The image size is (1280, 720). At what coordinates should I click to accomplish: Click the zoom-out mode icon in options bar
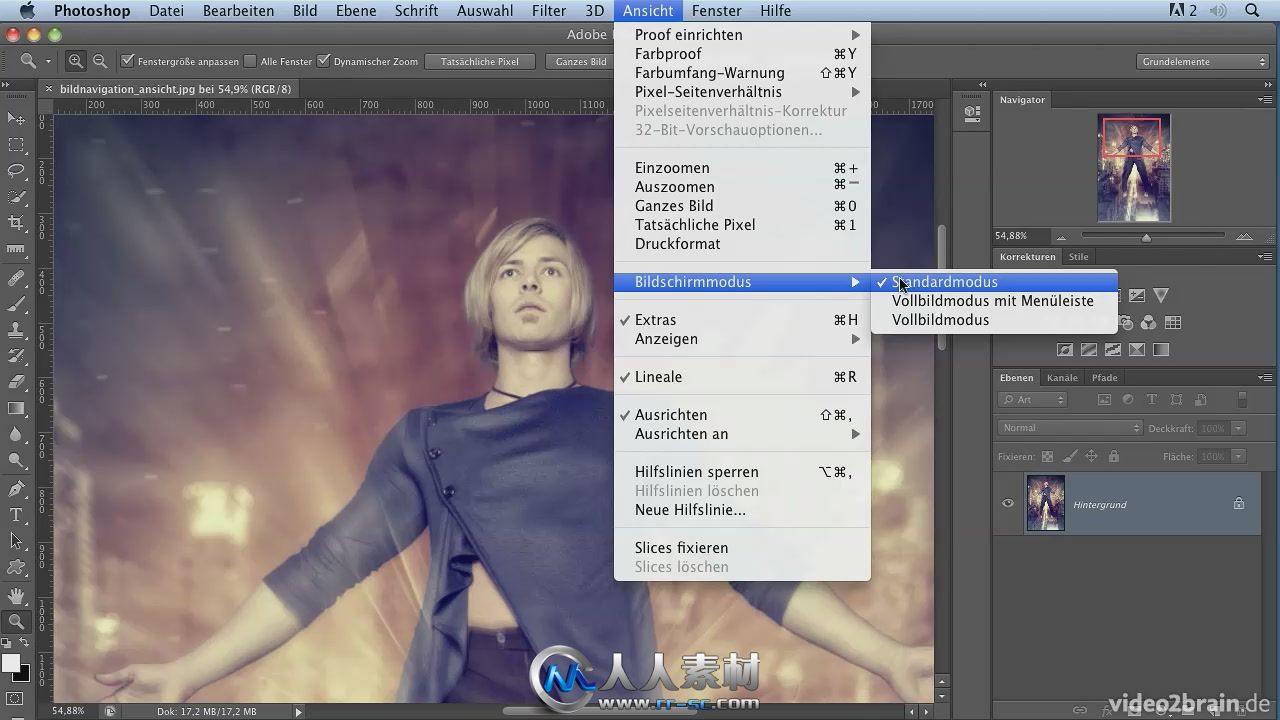pyautogui.click(x=99, y=61)
